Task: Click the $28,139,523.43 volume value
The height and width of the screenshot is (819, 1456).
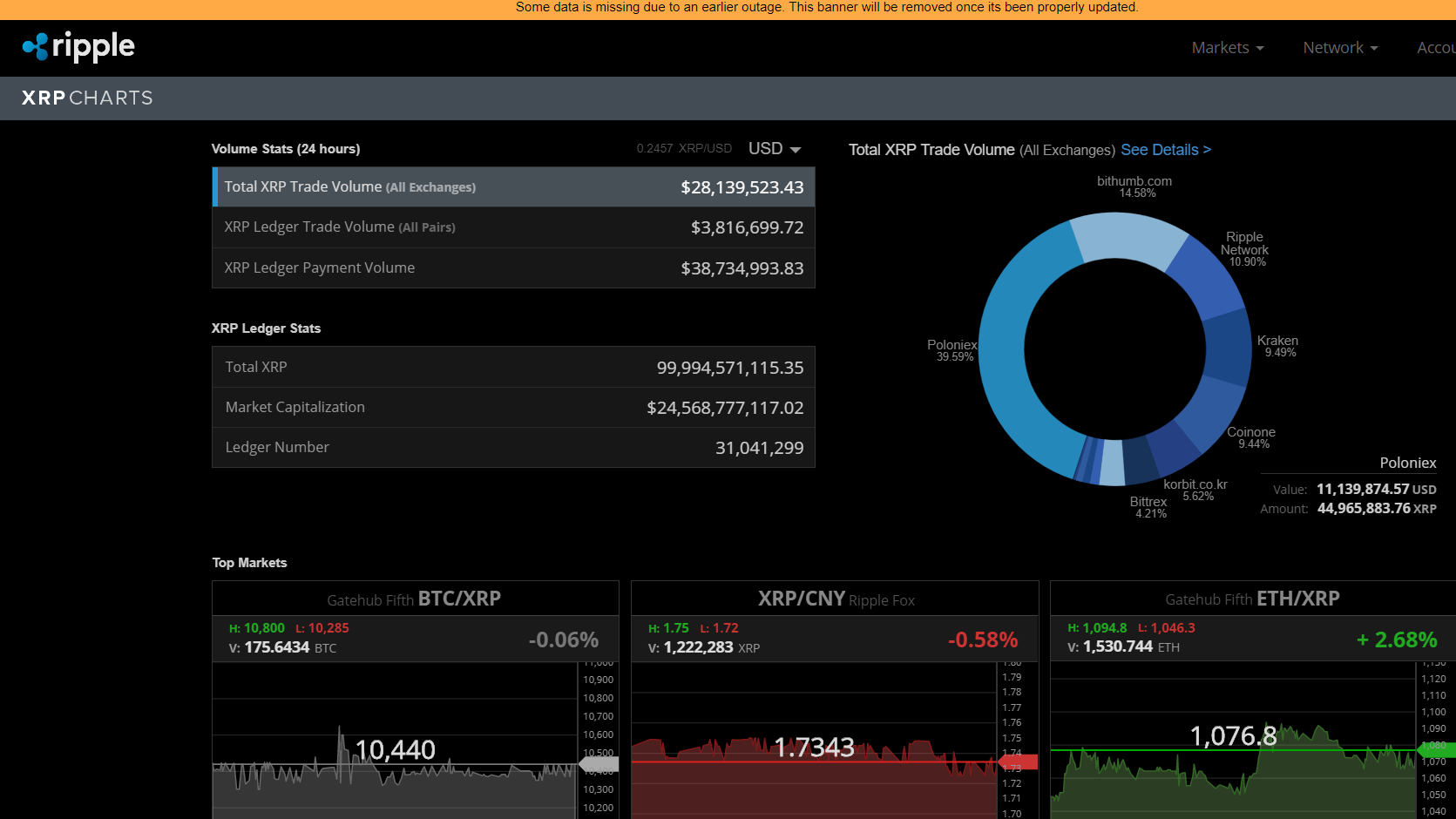Action: (742, 187)
